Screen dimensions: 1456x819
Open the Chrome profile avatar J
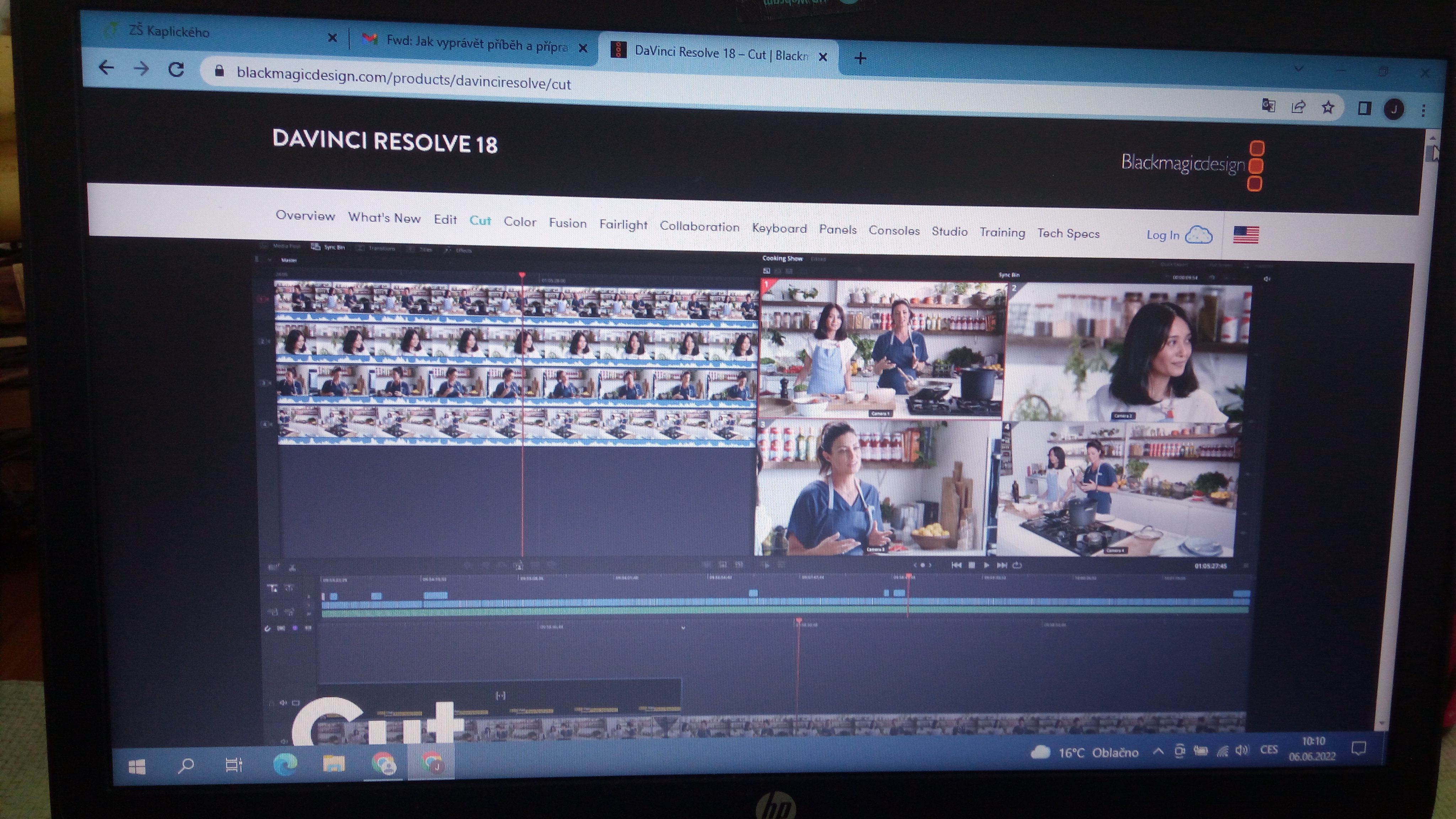pyautogui.click(x=1393, y=108)
